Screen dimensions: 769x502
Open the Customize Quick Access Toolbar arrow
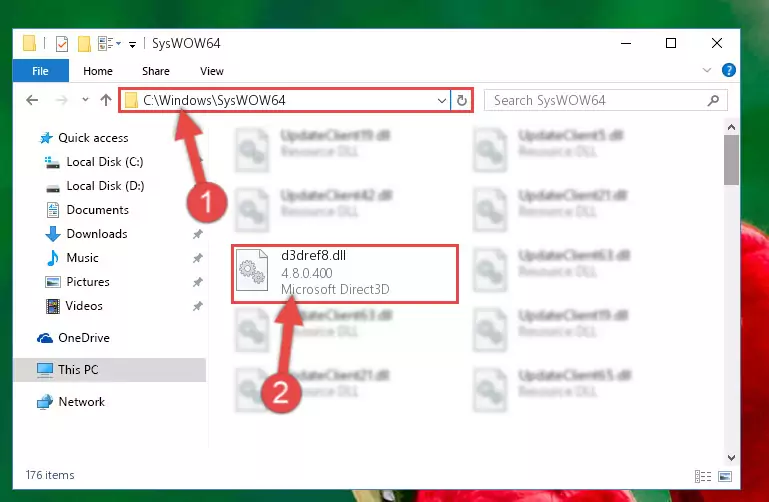coord(132,45)
